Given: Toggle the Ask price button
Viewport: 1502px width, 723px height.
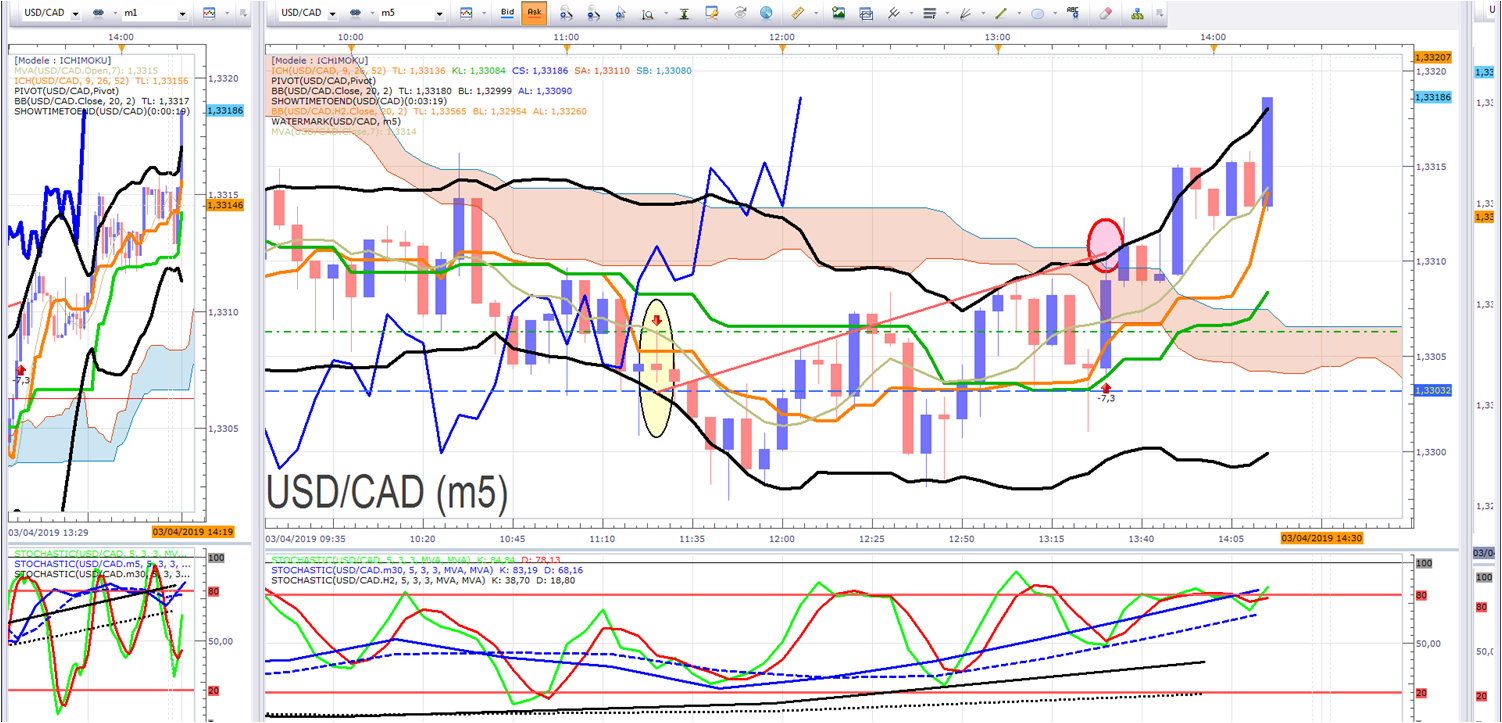Looking at the screenshot, I should [x=534, y=14].
